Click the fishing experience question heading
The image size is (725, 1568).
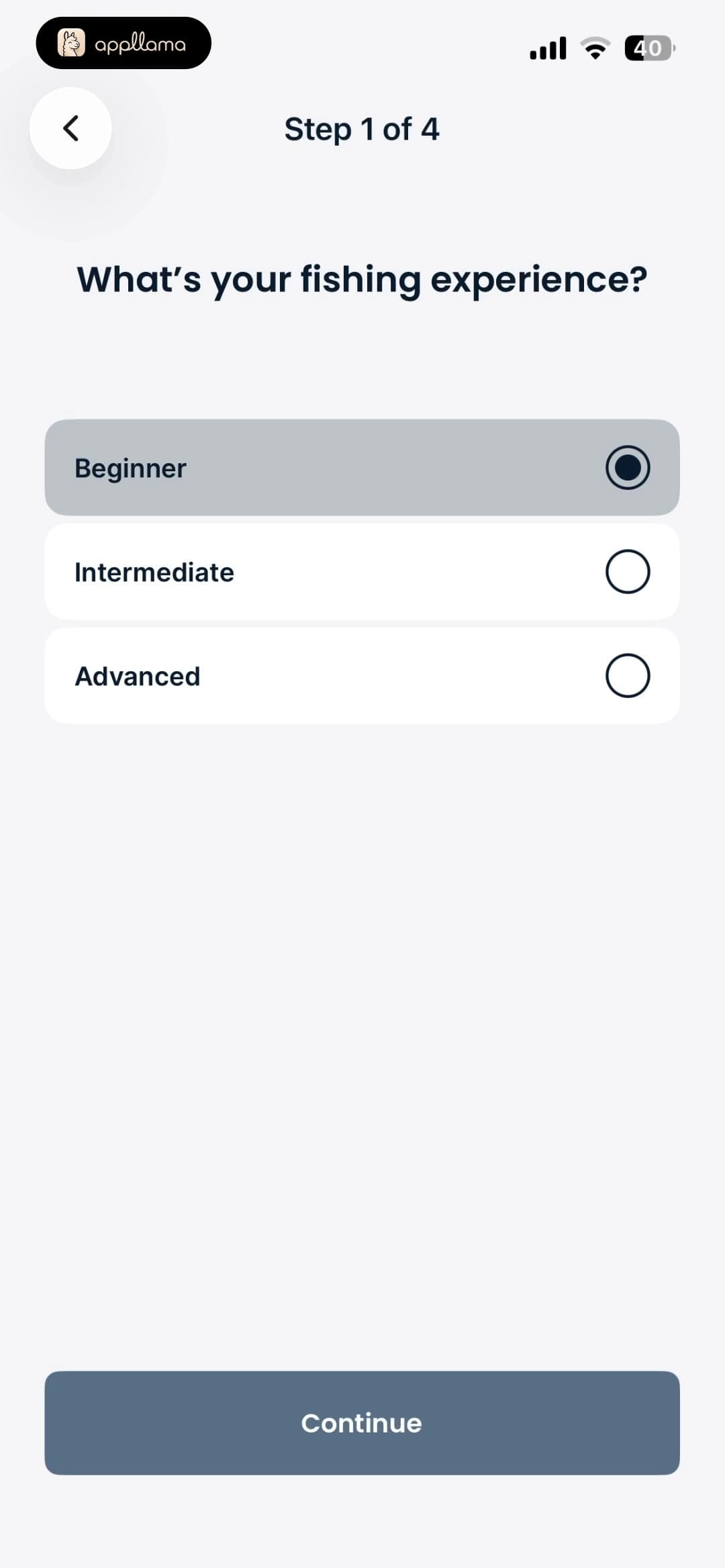point(362,279)
